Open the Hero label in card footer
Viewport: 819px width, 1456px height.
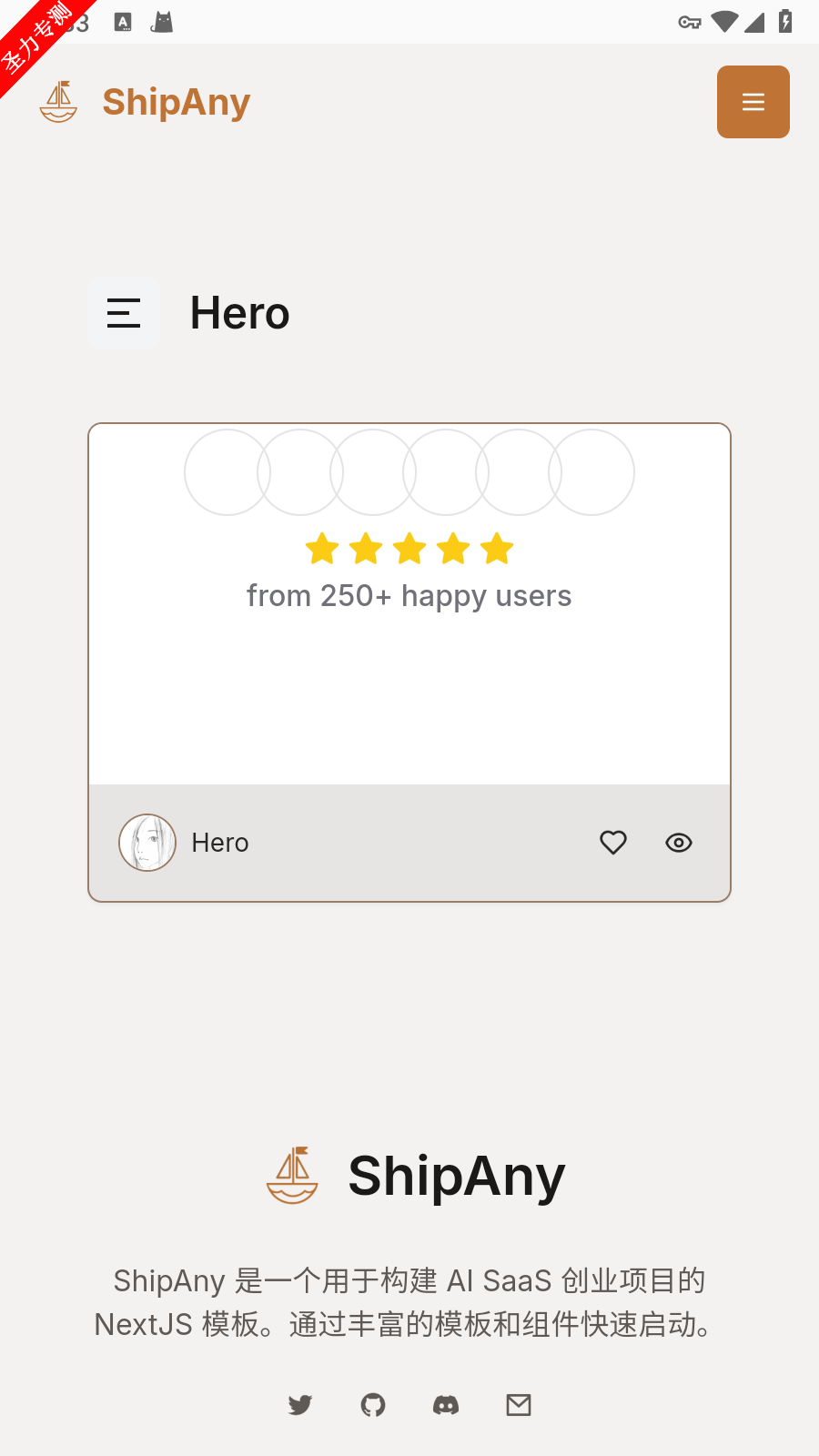tap(220, 843)
